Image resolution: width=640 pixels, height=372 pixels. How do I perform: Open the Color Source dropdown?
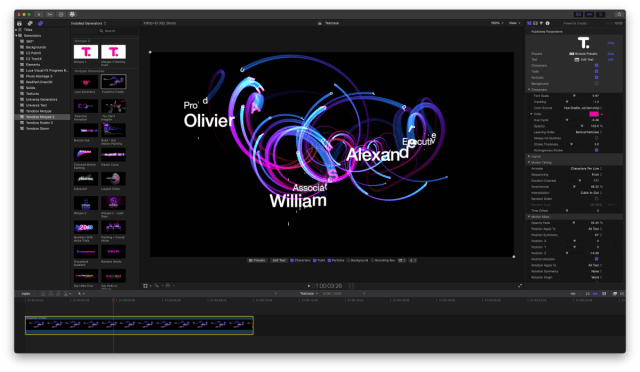(583, 108)
